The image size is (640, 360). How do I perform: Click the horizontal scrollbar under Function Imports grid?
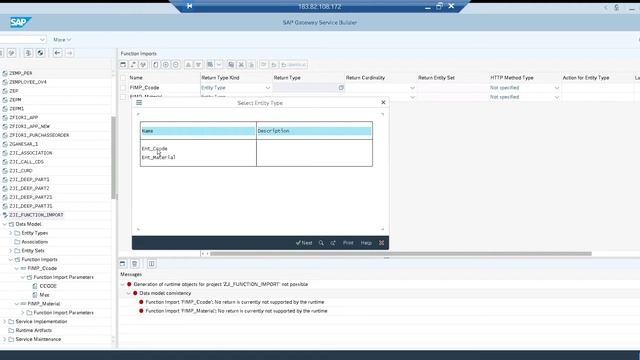tap(400, 254)
